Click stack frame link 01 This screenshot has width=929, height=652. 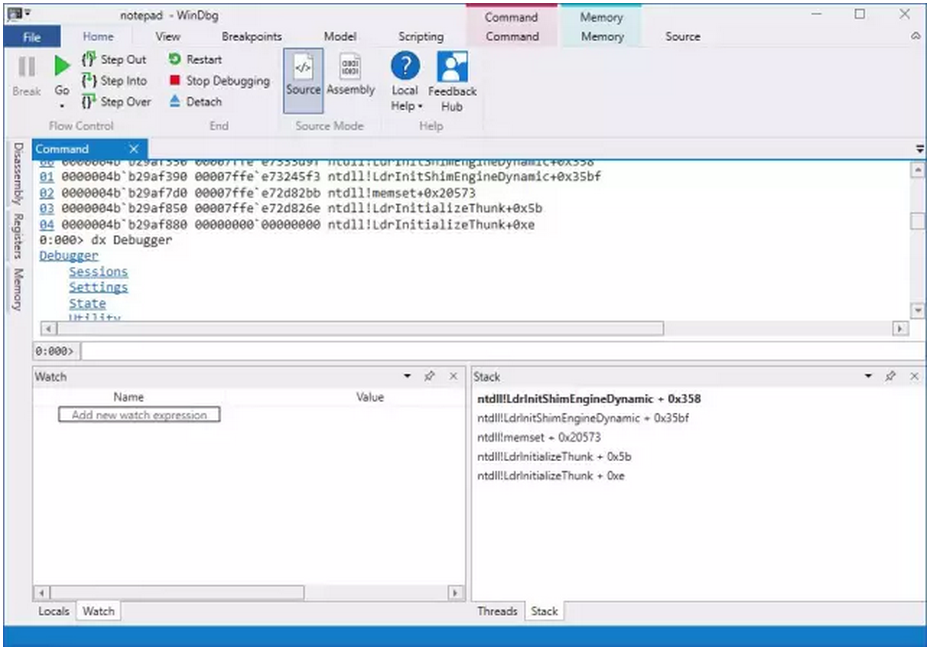coord(47,177)
